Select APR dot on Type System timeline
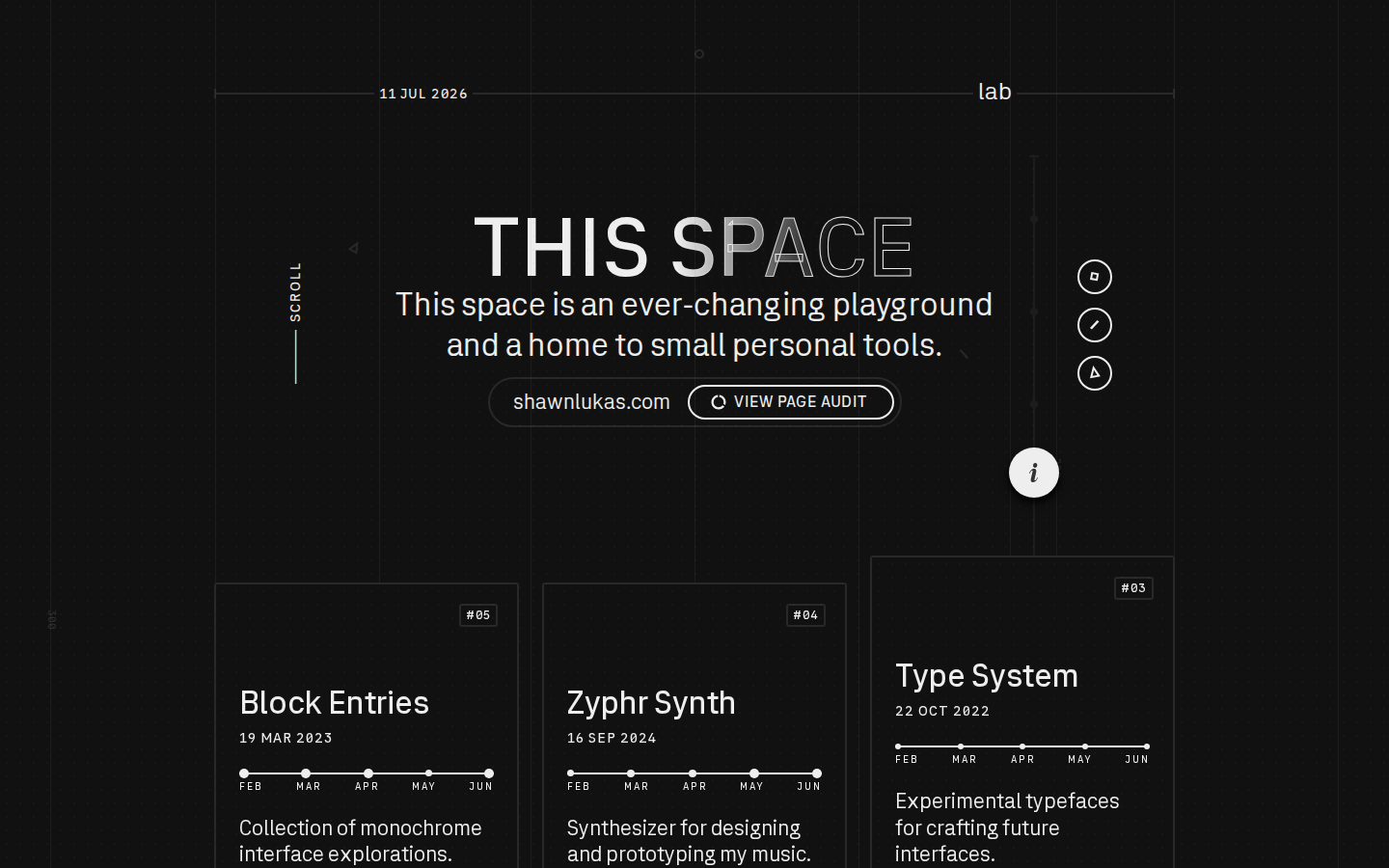The image size is (1389, 868). point(1022,746)
